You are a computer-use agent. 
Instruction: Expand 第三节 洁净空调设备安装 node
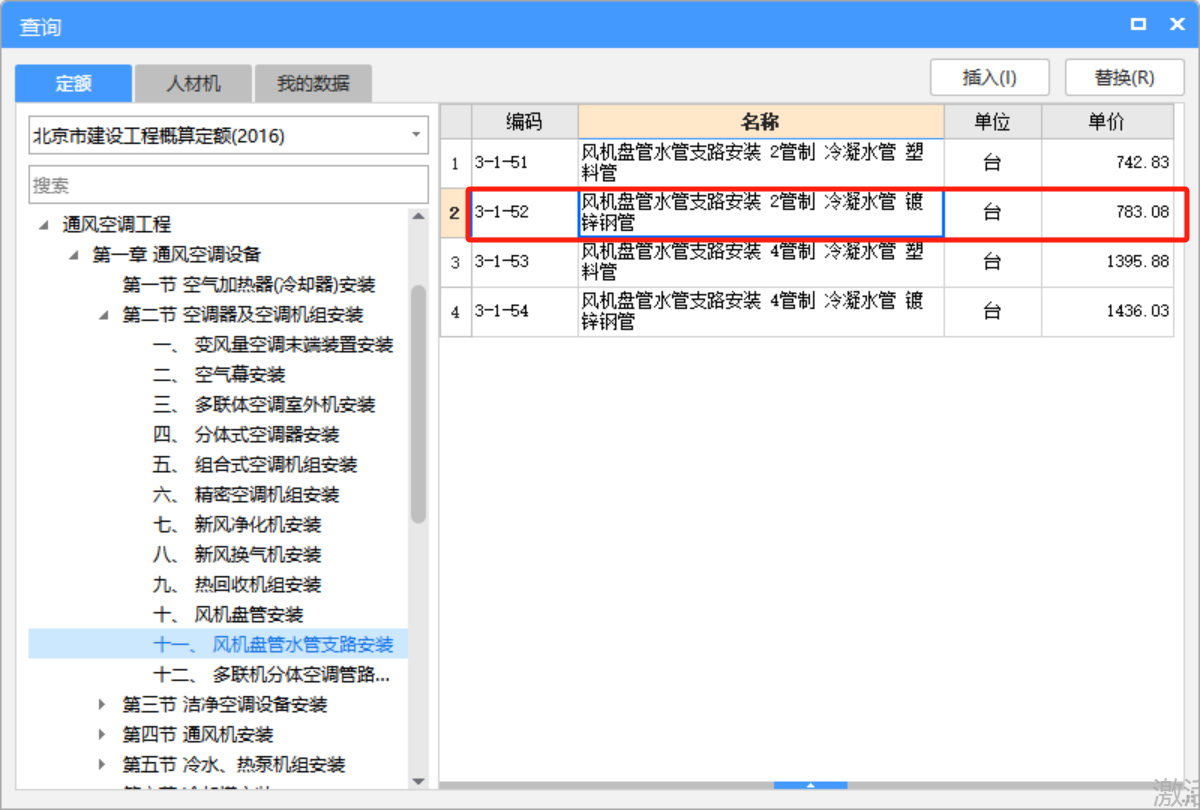coord(103,705)
